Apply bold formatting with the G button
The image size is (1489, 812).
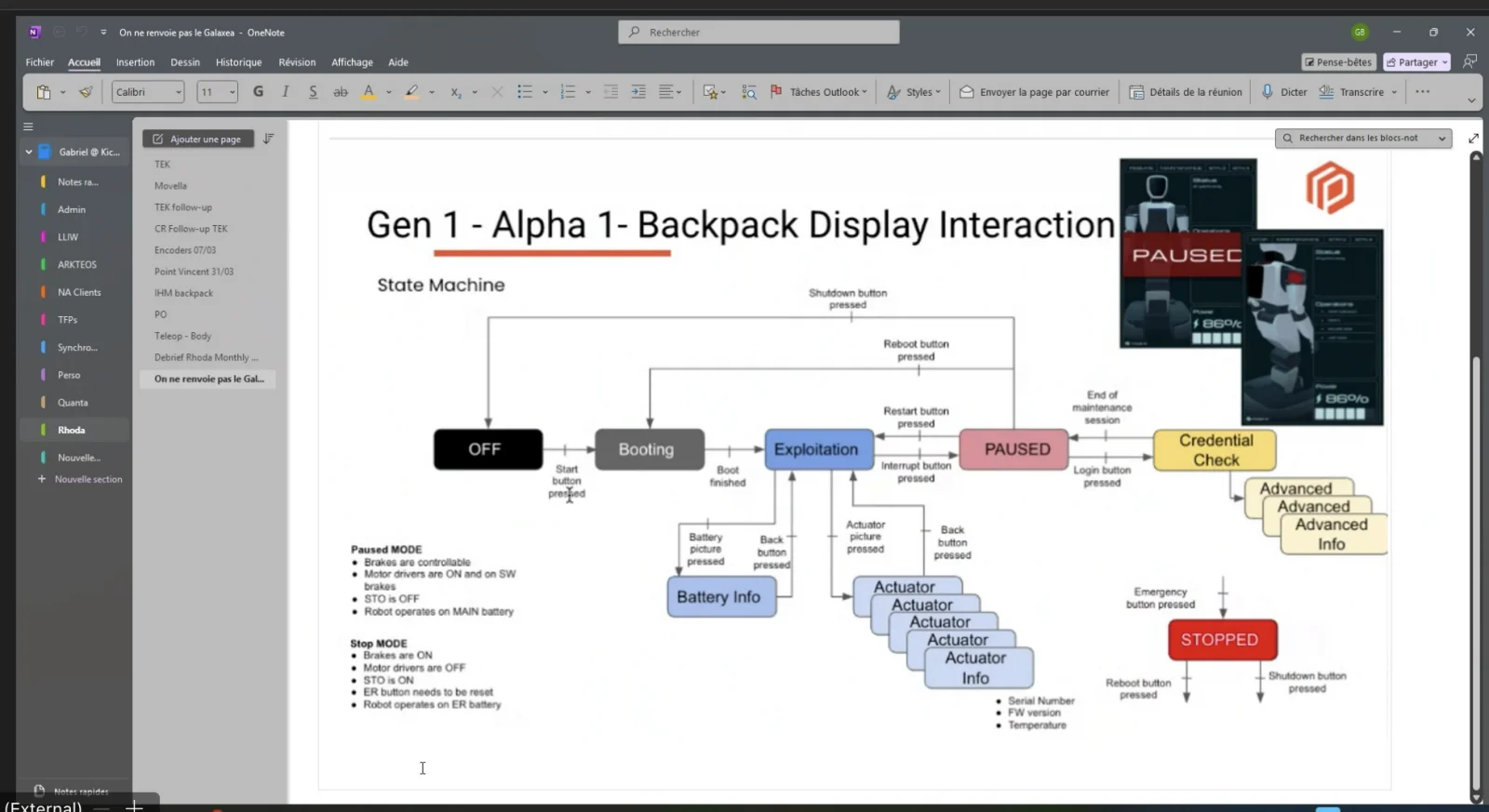[258, 91]
